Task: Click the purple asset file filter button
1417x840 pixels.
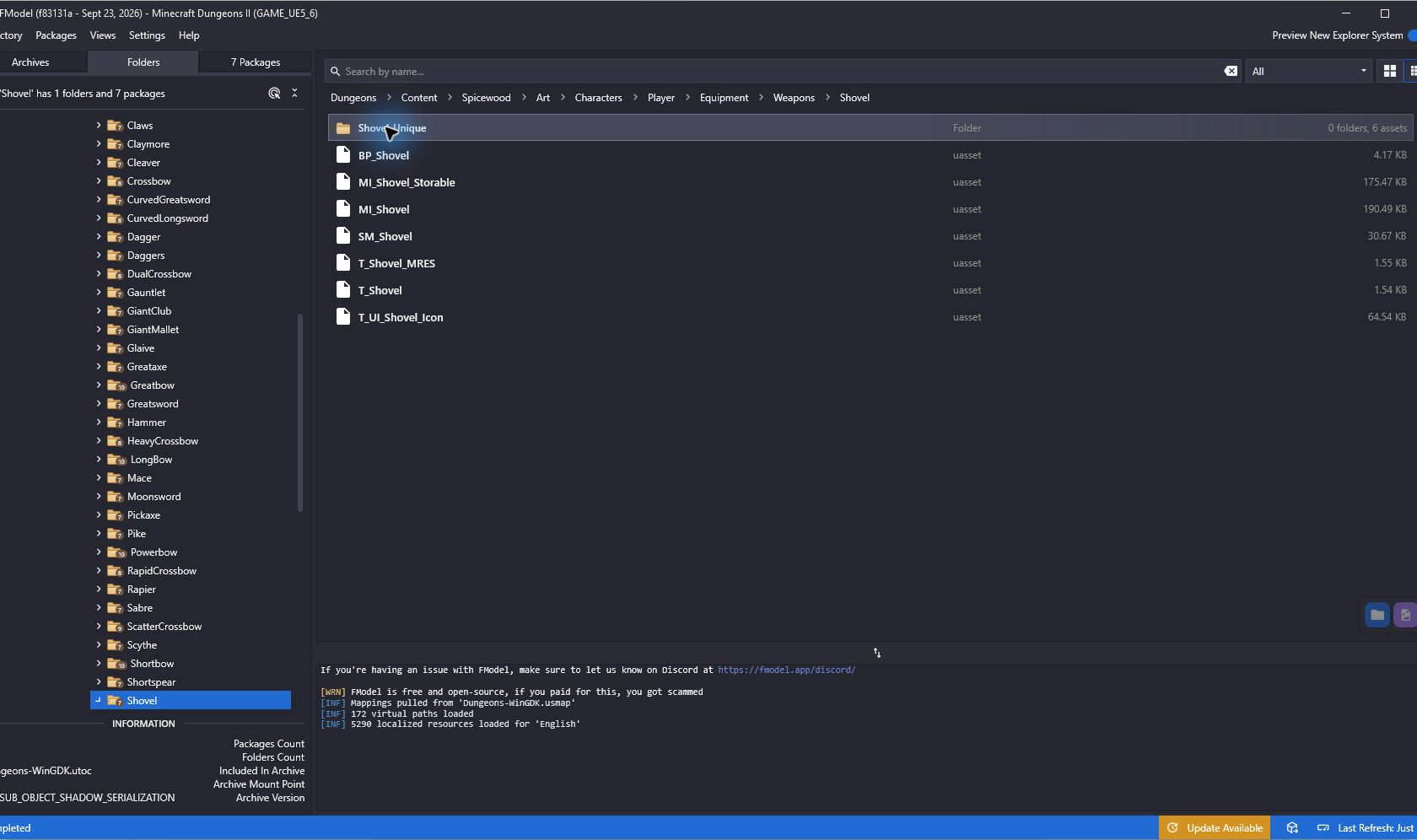Action: 1405,615
